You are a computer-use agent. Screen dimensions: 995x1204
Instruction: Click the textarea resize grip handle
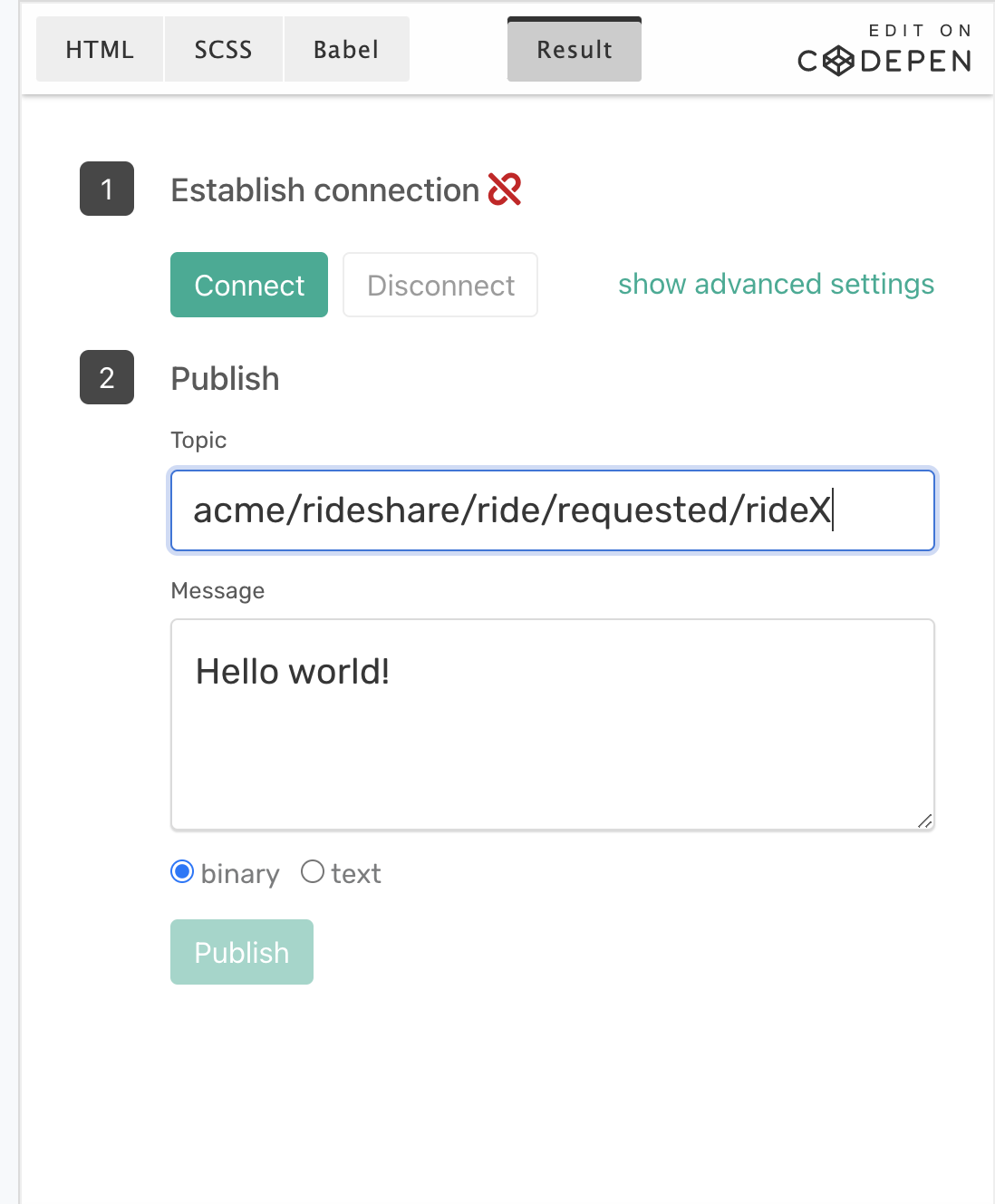(925, 820)
